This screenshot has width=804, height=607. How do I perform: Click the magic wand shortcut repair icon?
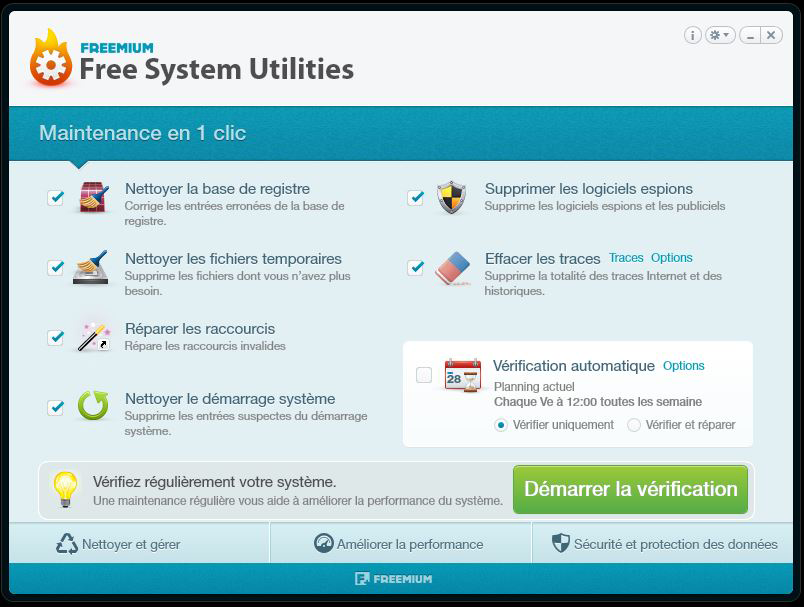(92, 337)
